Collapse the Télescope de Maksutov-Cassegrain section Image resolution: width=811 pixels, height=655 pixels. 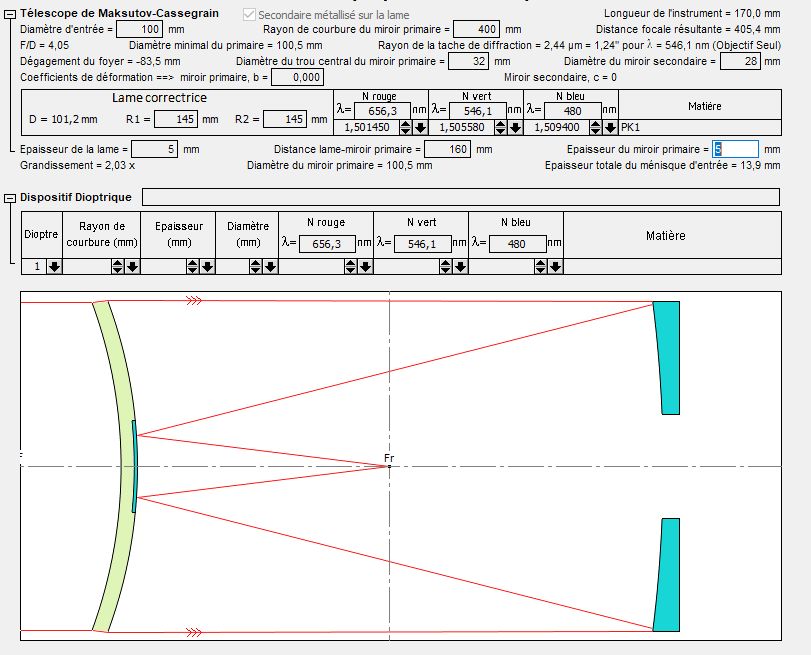pos(9,14)
